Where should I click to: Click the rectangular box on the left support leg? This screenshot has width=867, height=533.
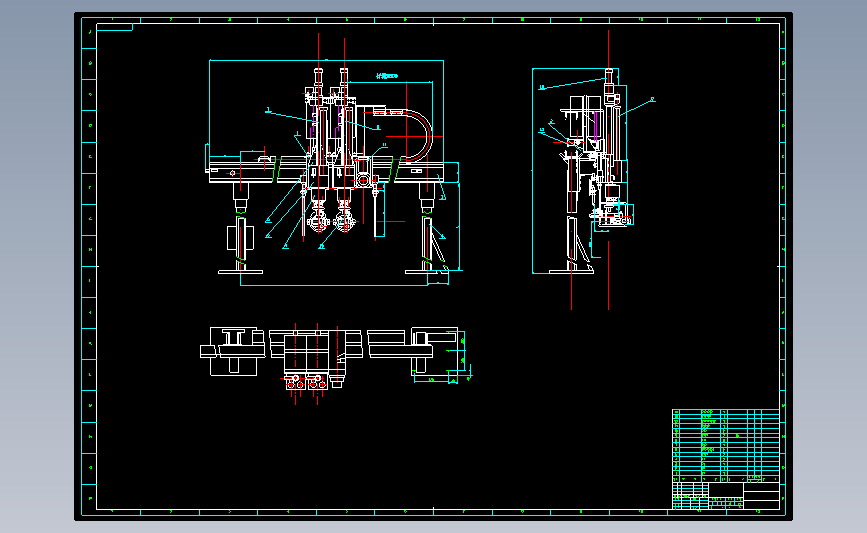click(x=241, y=237)
